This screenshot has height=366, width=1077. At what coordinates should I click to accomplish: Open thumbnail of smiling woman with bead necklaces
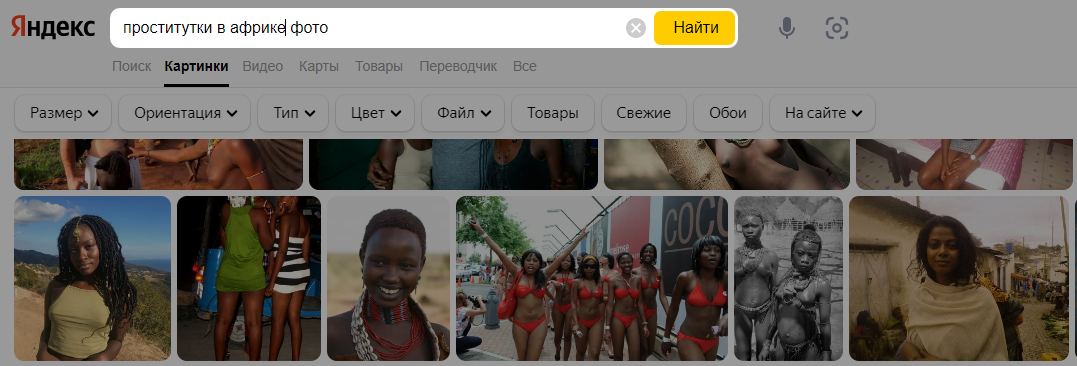(x=388, y=278)
